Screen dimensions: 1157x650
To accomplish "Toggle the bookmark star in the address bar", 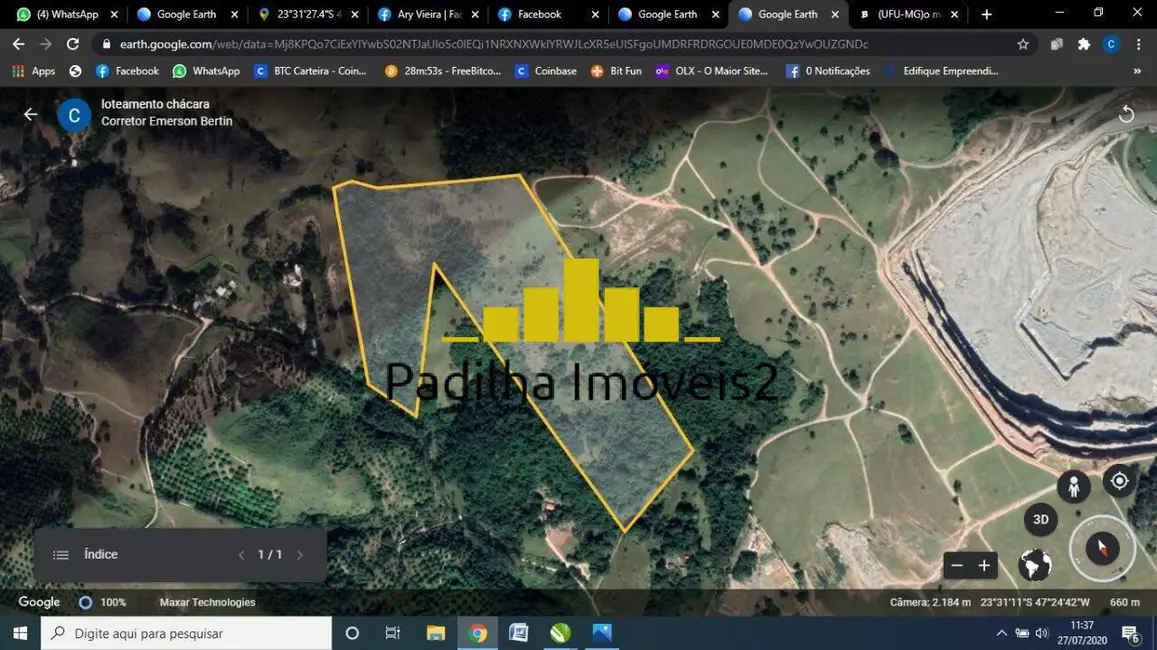I will tap(1022, 44).
